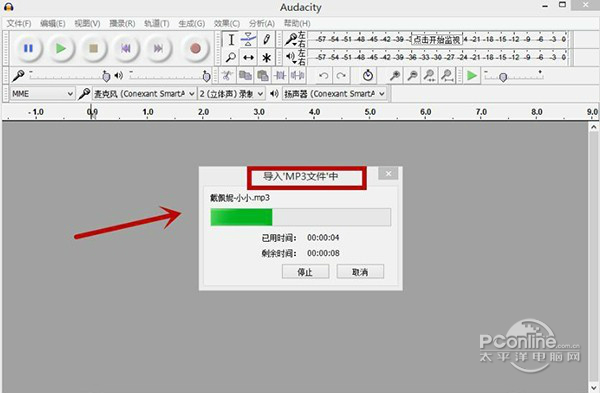The height and width of the screenshot is (393, 600).
Task: Open the 轨道(T) menu
Action: point(157,24)
